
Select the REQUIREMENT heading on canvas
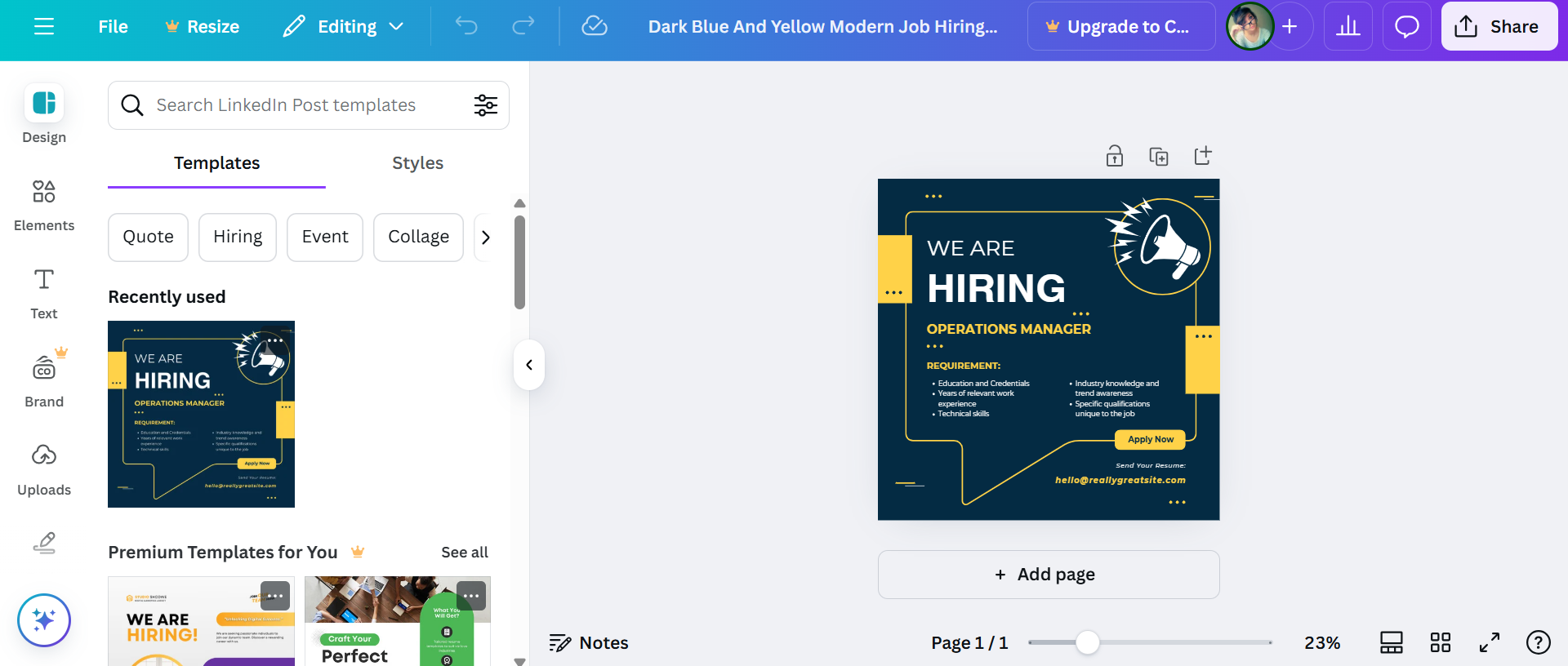tap(964, 366)
